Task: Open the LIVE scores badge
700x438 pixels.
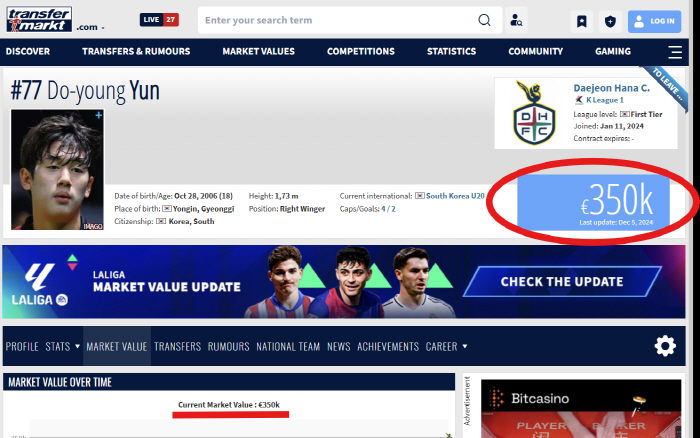Action: [x=160, y=20]
